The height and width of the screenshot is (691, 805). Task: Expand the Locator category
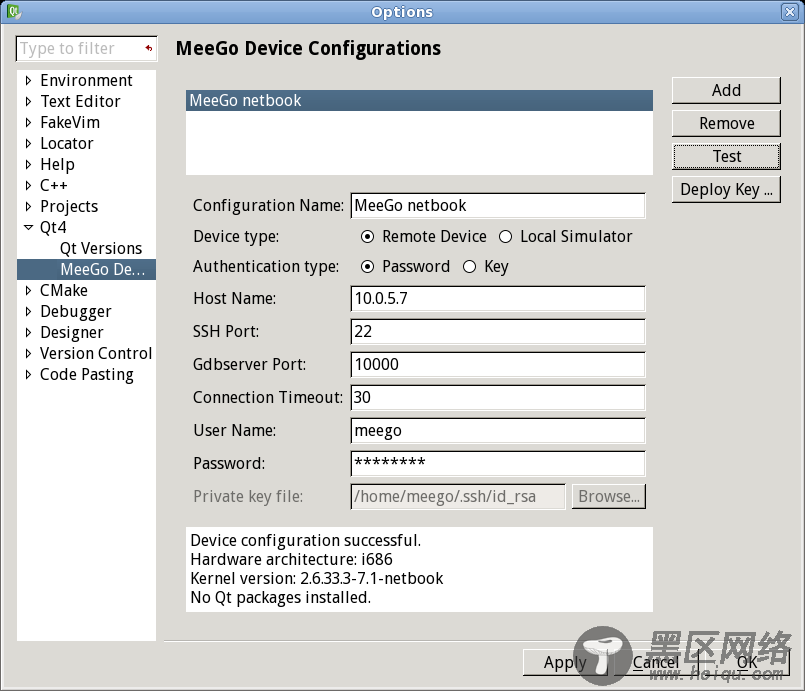click(x=28, y=144)
